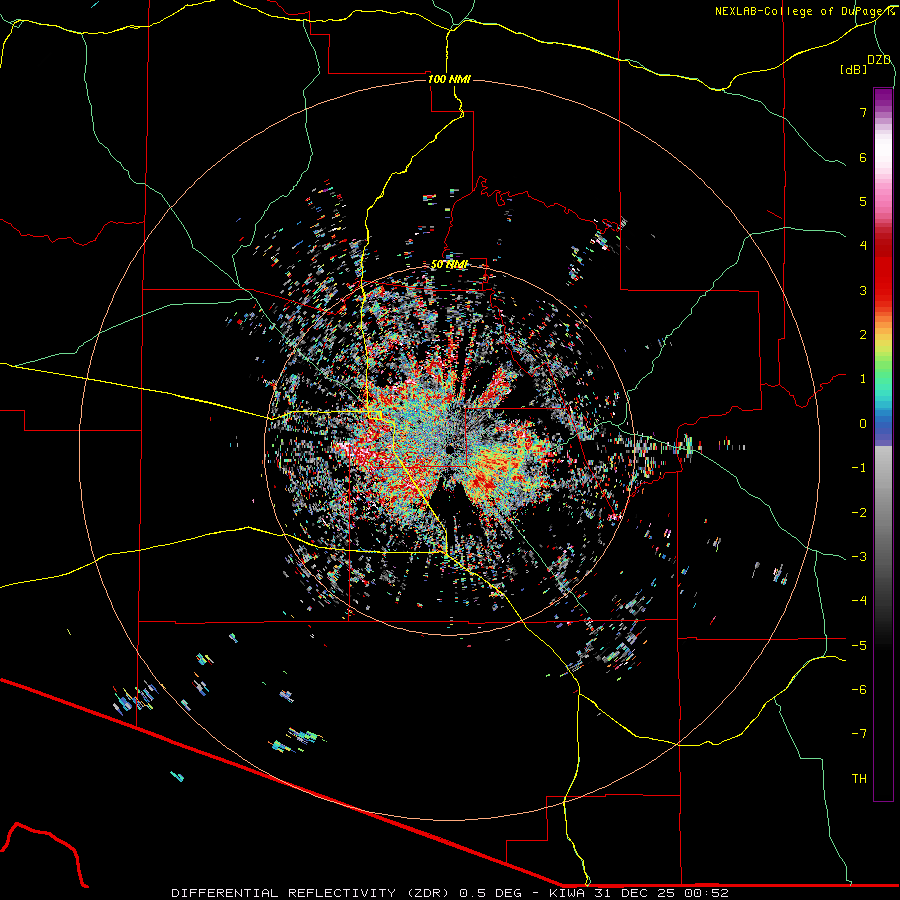Click the colorbar tick label -4

point(859,601)
